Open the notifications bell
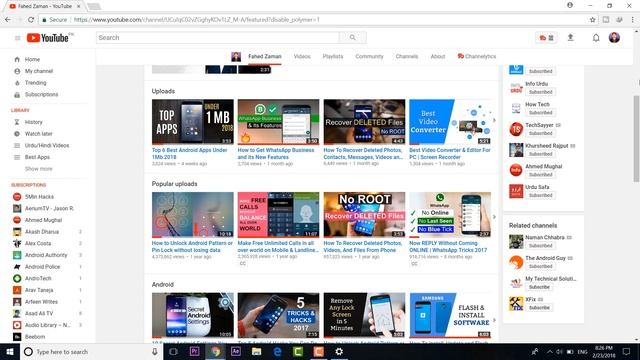Image resolution: width=640 pixels, height=360 pixels. pyautogui.click(x=596, y=38)
